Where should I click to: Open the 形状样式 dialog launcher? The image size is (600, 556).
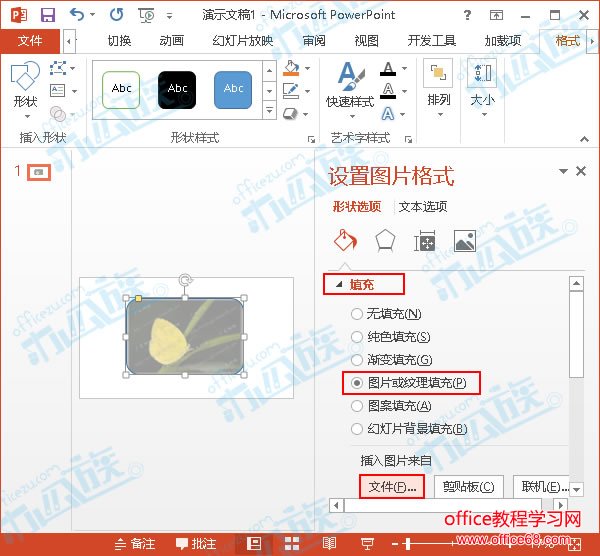pos(311,139)
